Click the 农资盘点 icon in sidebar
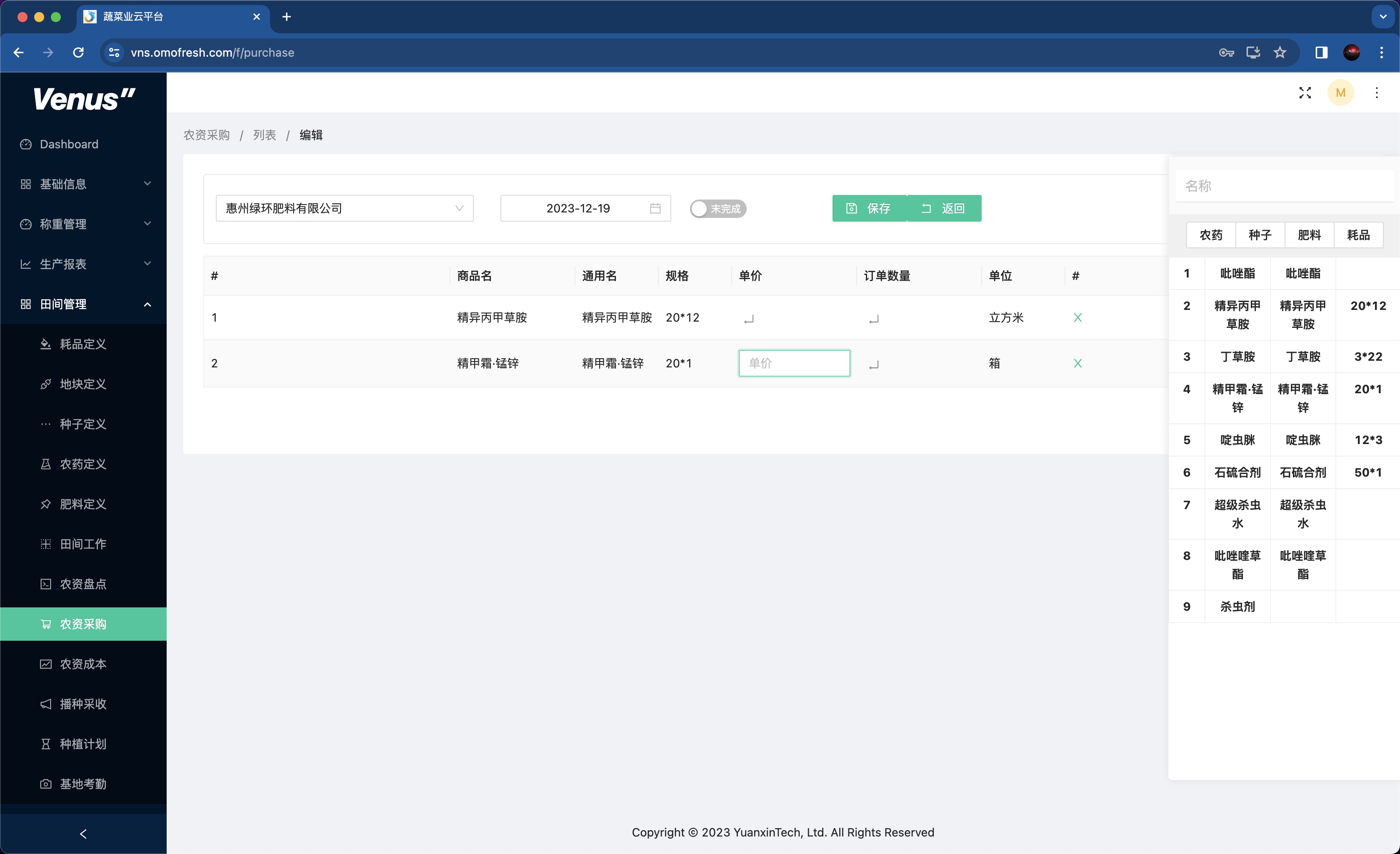Viewport: 1400px width, 854px height. point(45,584)
